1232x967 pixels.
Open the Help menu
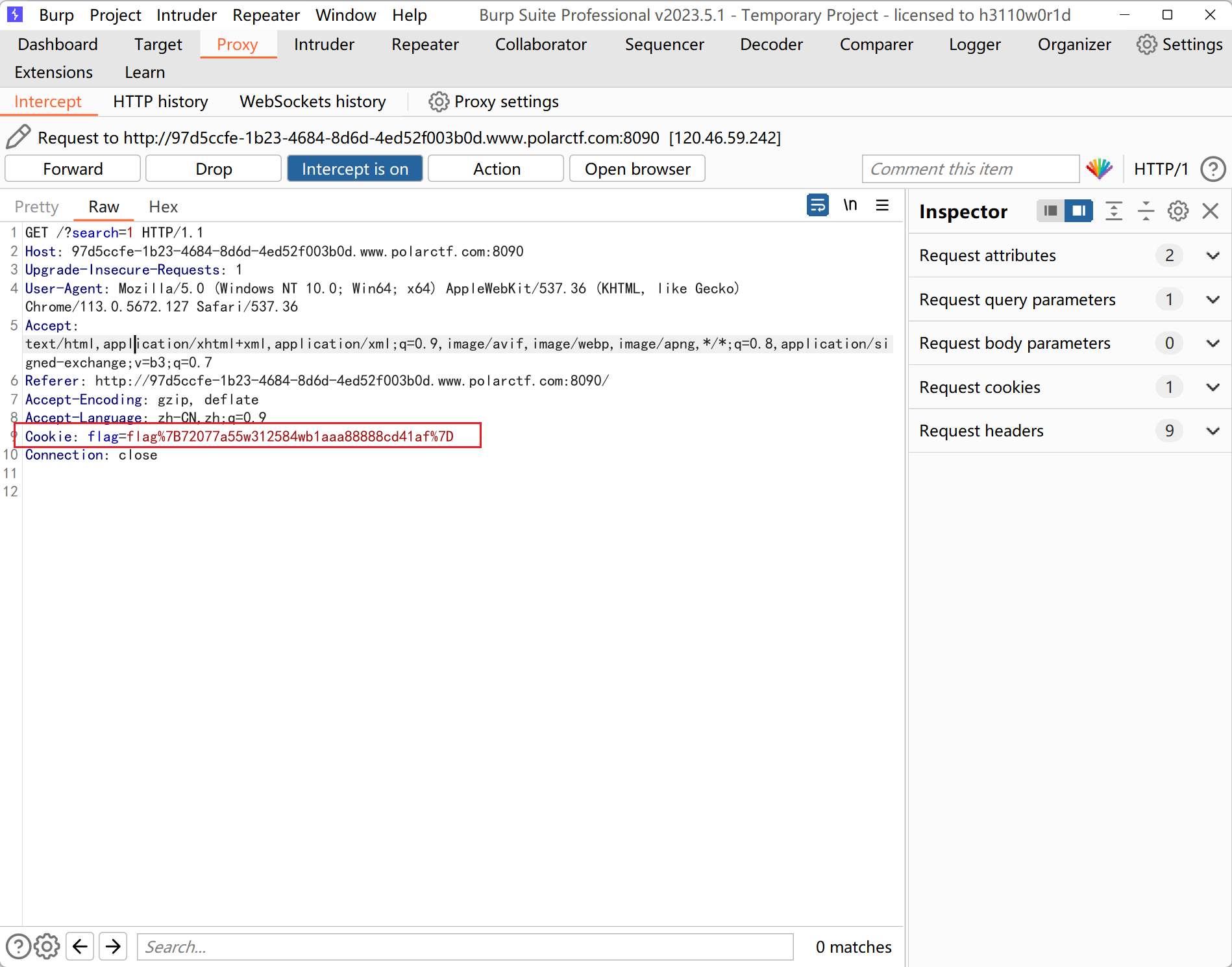coord(410,15)
